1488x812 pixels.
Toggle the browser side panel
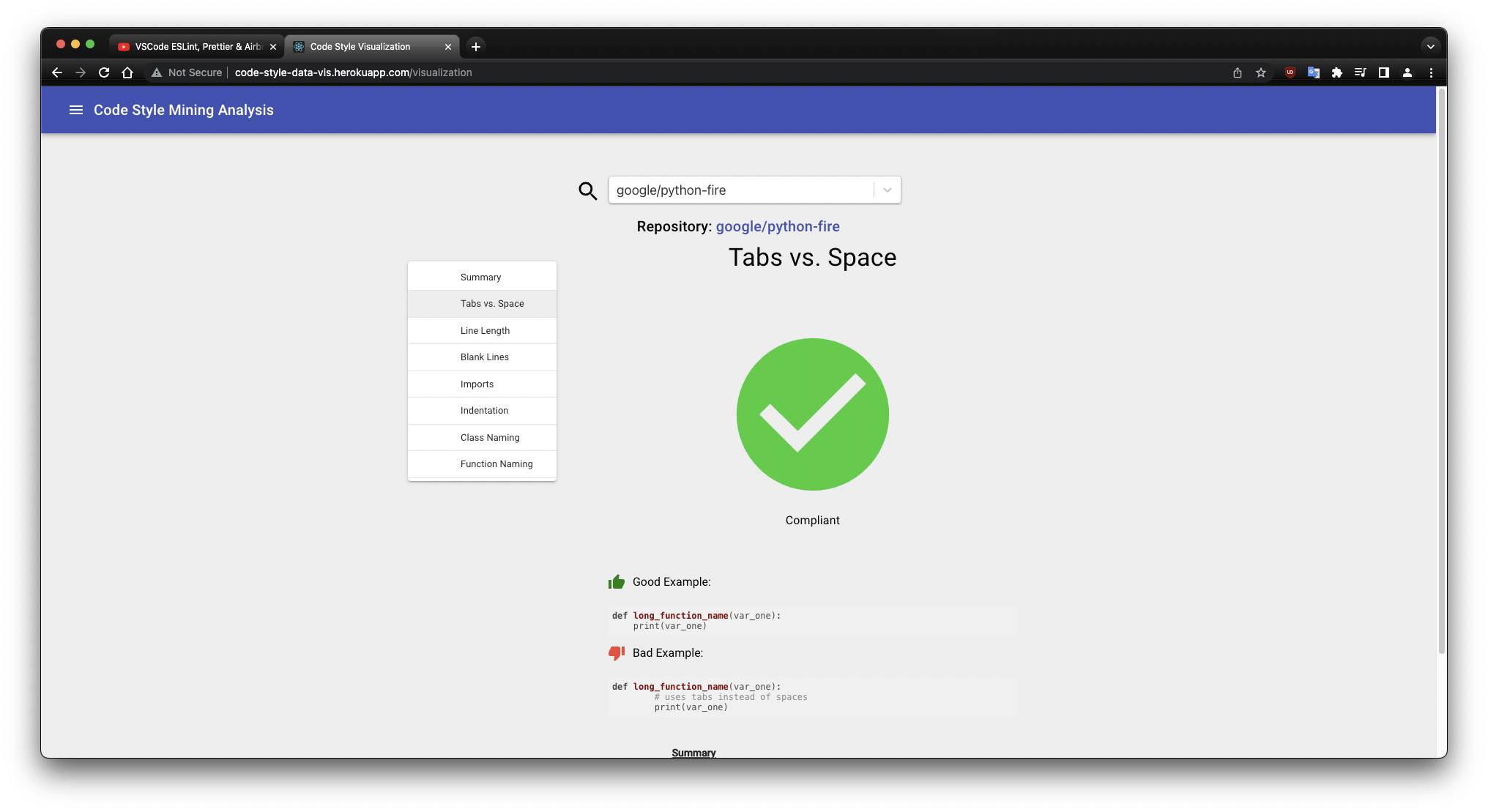pos(1383,72)
